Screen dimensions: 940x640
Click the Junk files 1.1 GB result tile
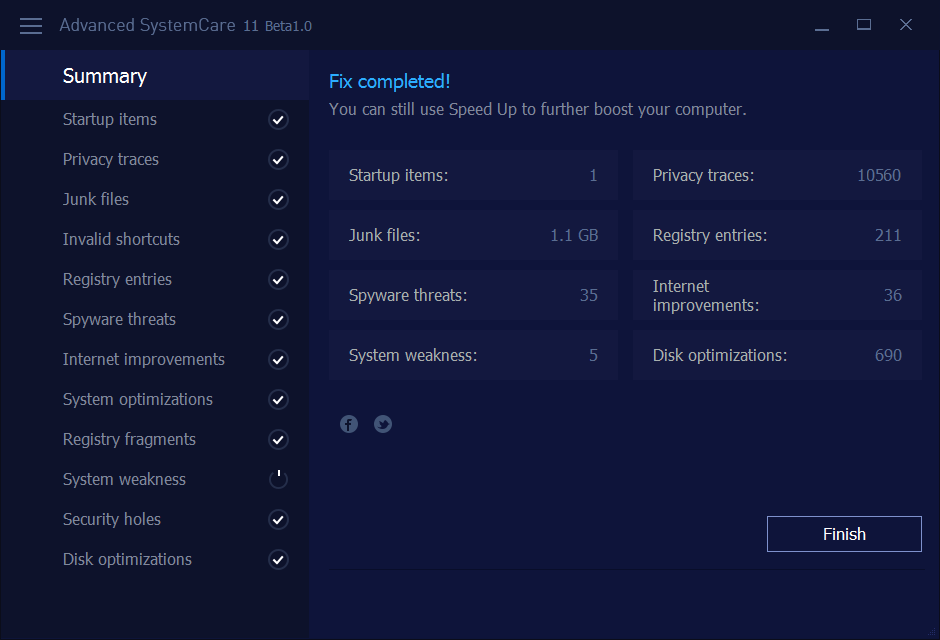tap(473, 236)
